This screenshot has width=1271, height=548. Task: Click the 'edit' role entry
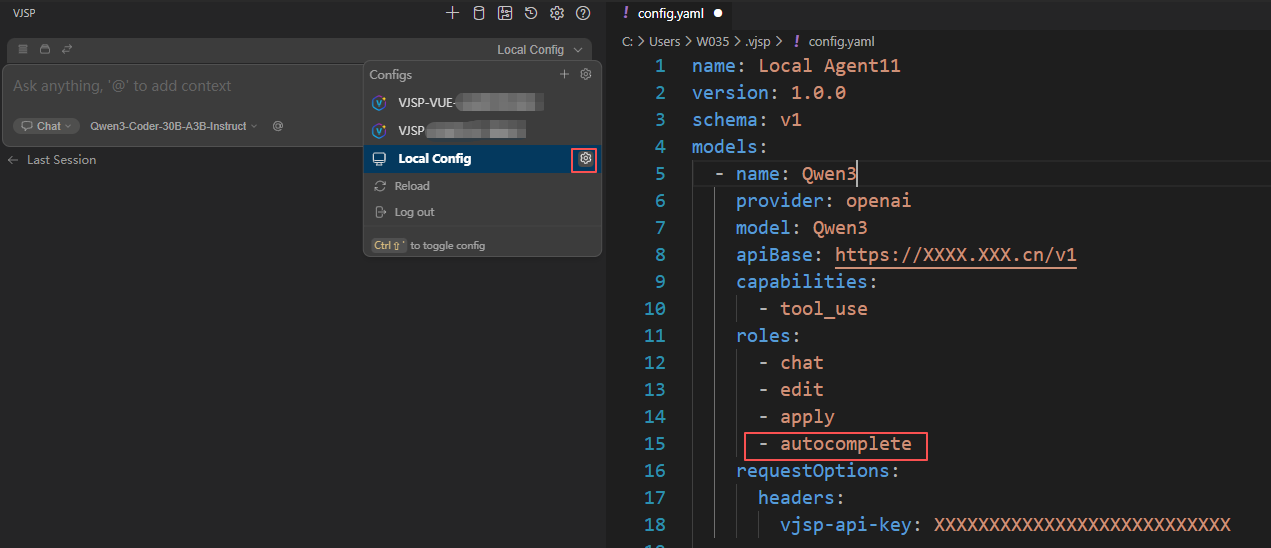tap(802, 390)
